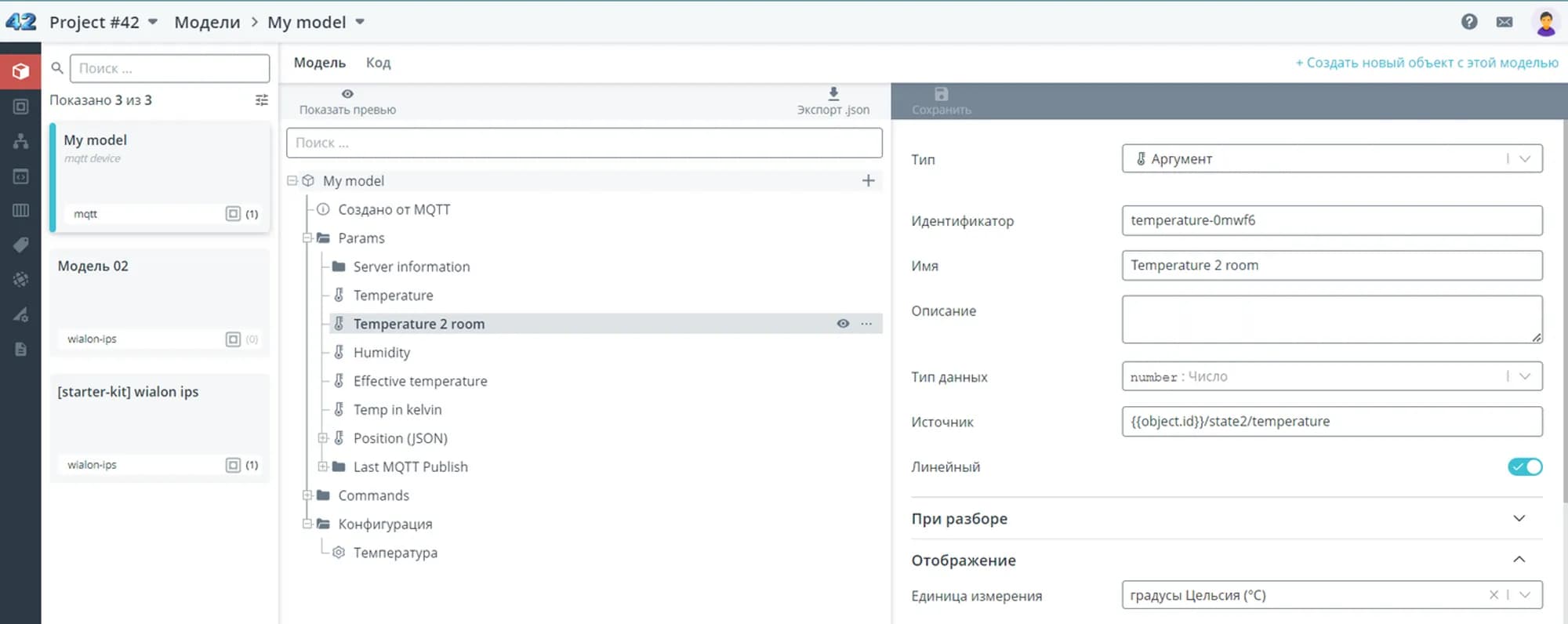The width and height of the screenshot is (1568, 624).
Task: Open the user profile avatar
Action: (x=1545, y=22)
